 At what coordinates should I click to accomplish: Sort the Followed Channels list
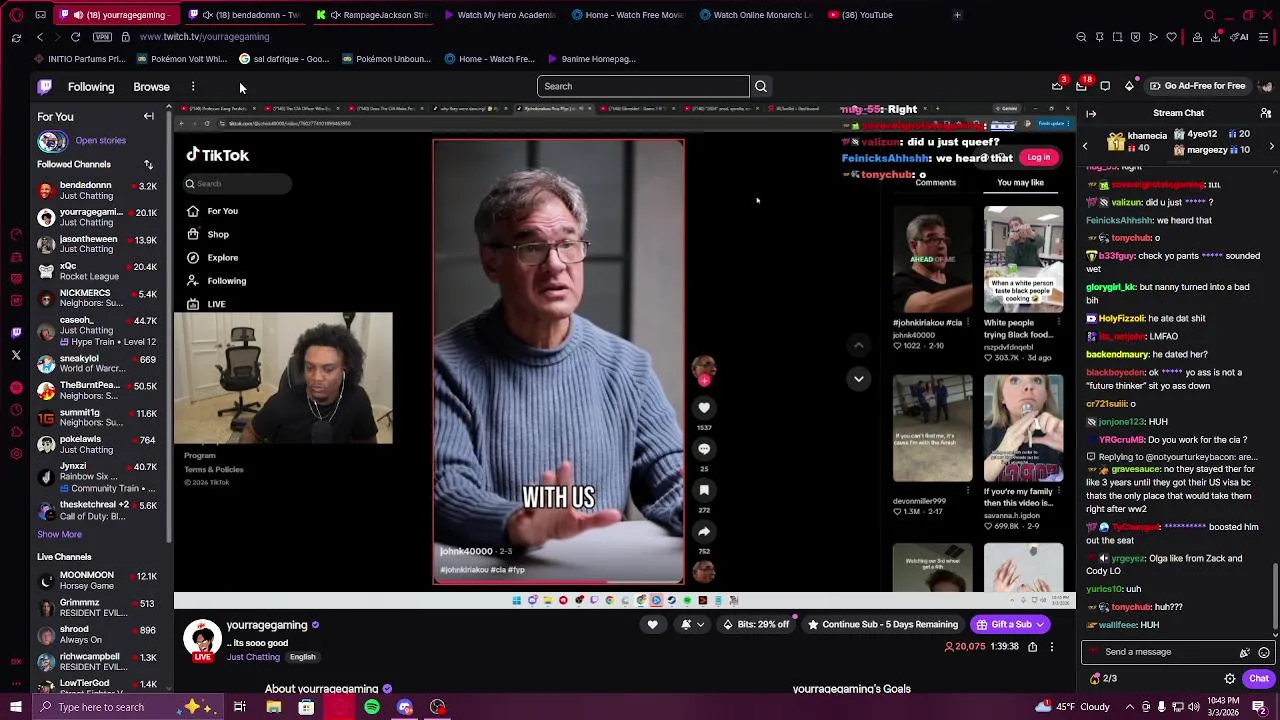148,165
